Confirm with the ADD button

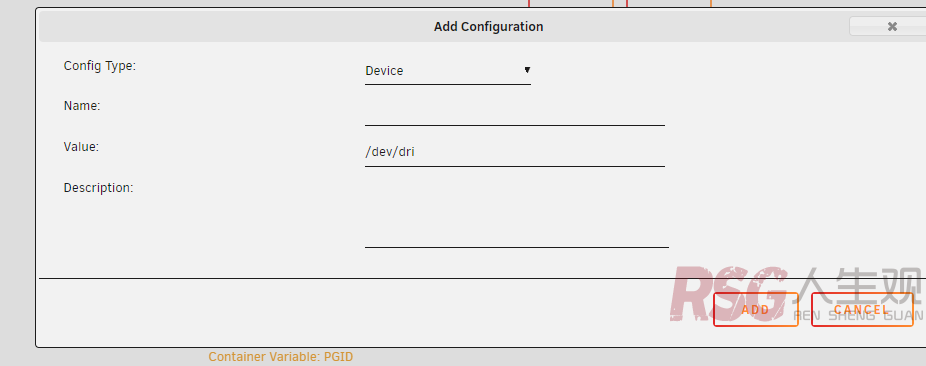click(755, 309)
